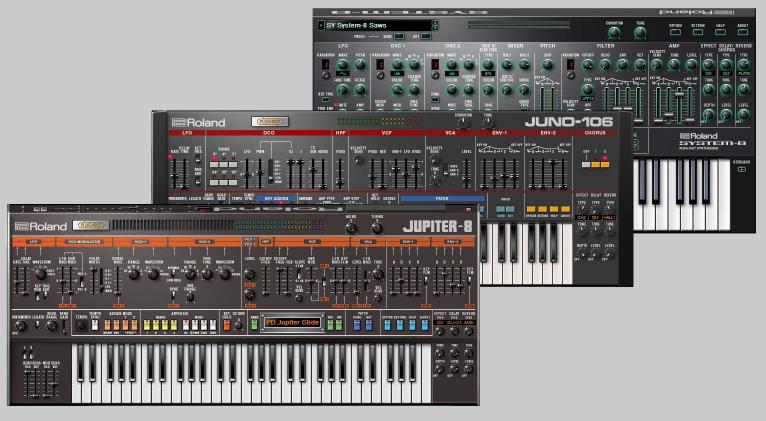Screen dimensions: 766x421
Task: Click the System-8 About button
Action: pos(743,32)
